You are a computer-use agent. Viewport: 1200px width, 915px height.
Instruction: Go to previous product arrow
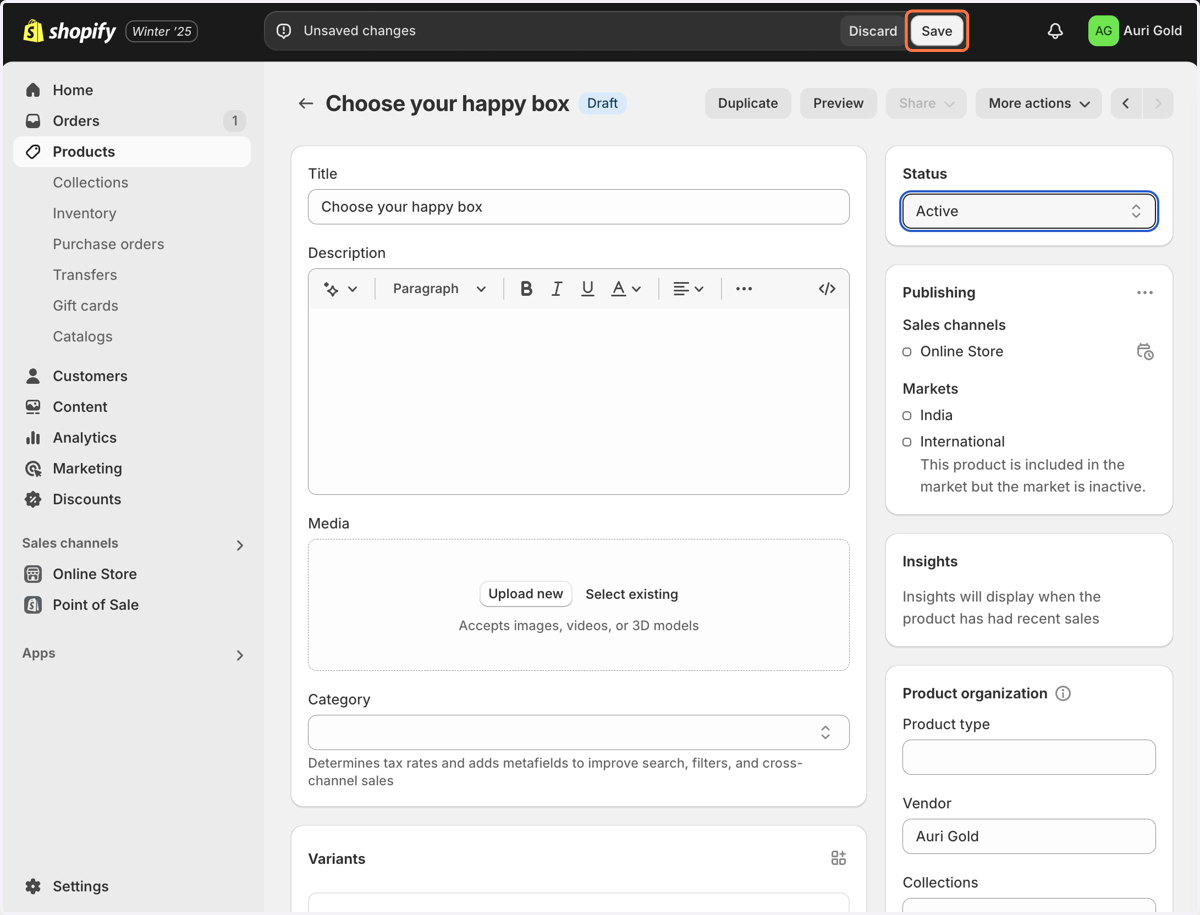(x=1126, y=103)
